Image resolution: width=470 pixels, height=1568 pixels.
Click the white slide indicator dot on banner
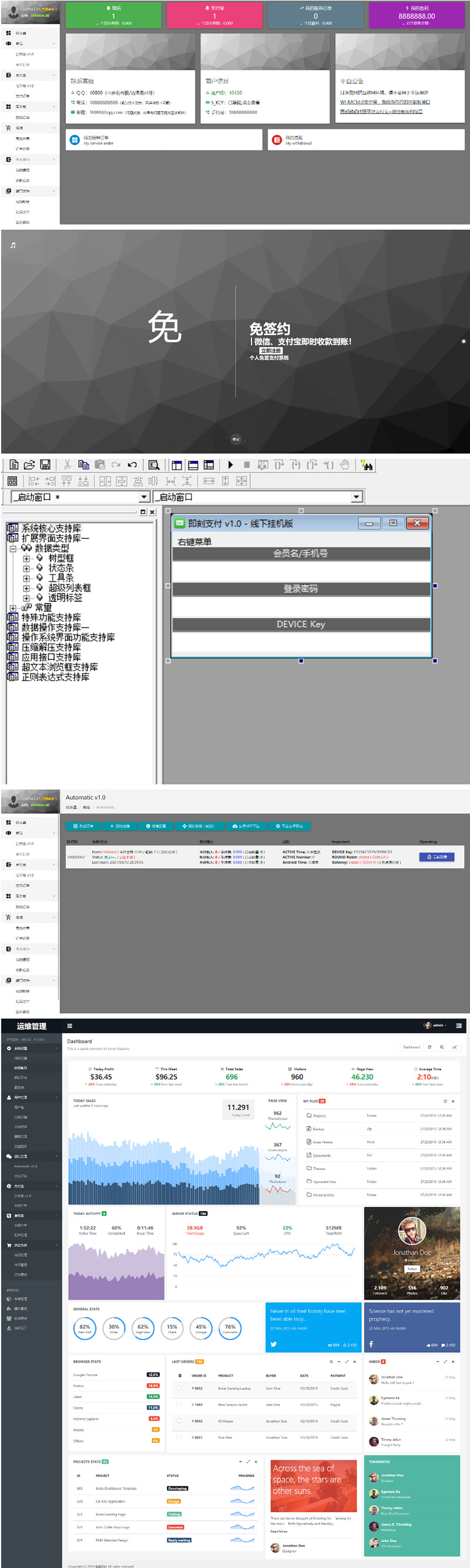pyautogui.click(x=464, y=341)
